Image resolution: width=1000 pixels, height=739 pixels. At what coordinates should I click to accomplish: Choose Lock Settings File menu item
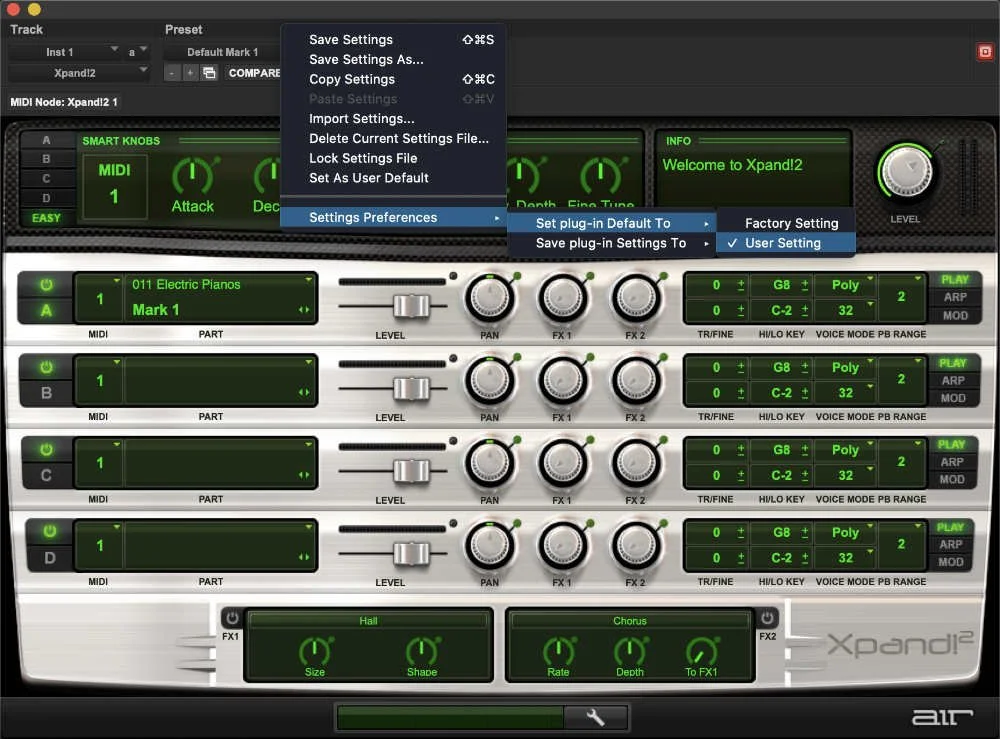point(393,158)
